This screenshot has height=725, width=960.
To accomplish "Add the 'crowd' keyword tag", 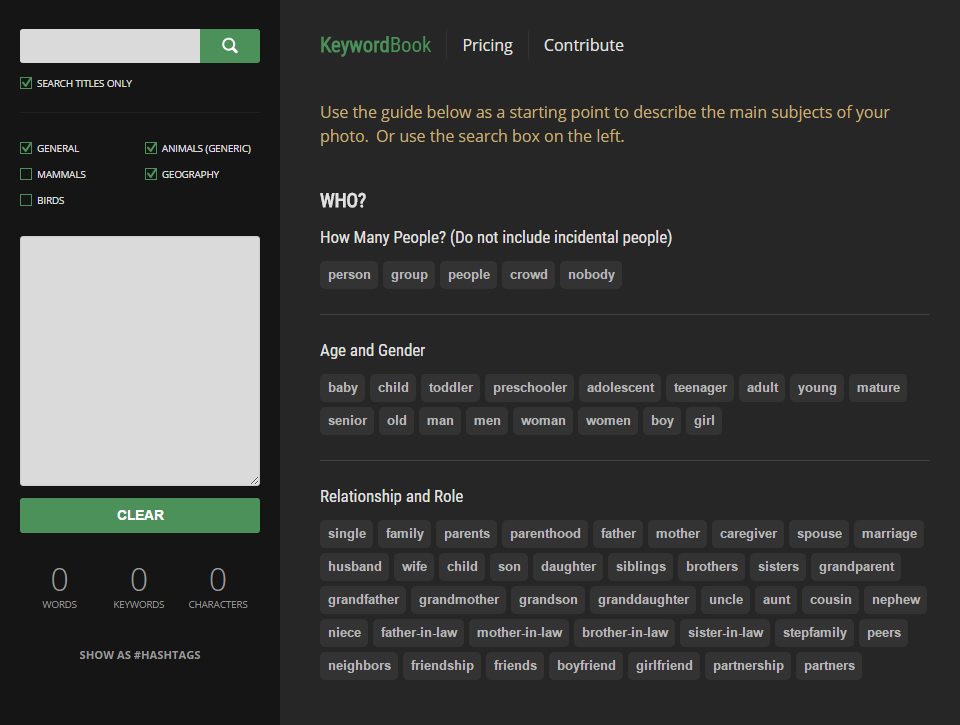I will [529, 275].
